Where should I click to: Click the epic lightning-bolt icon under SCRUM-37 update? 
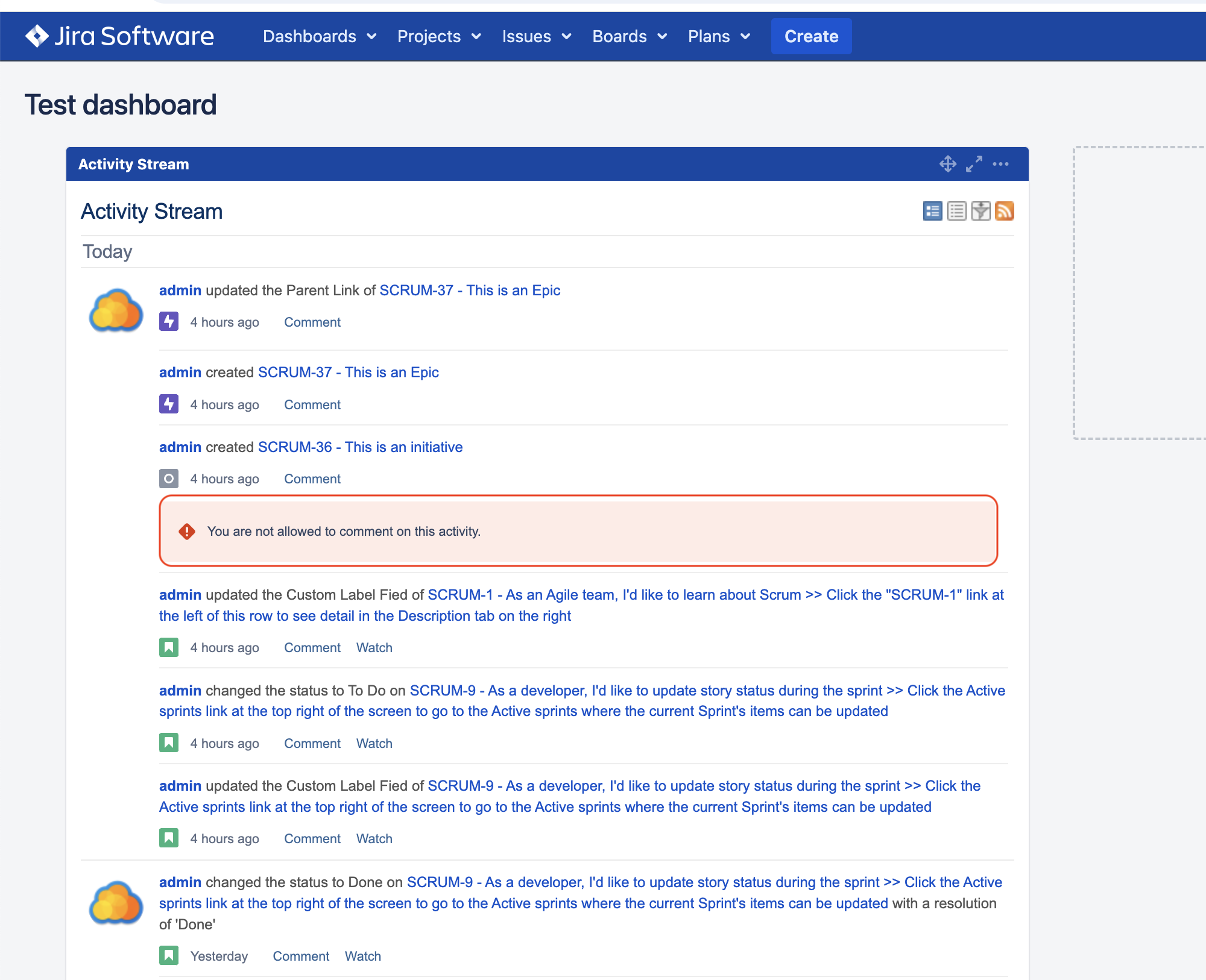point(169,321)
